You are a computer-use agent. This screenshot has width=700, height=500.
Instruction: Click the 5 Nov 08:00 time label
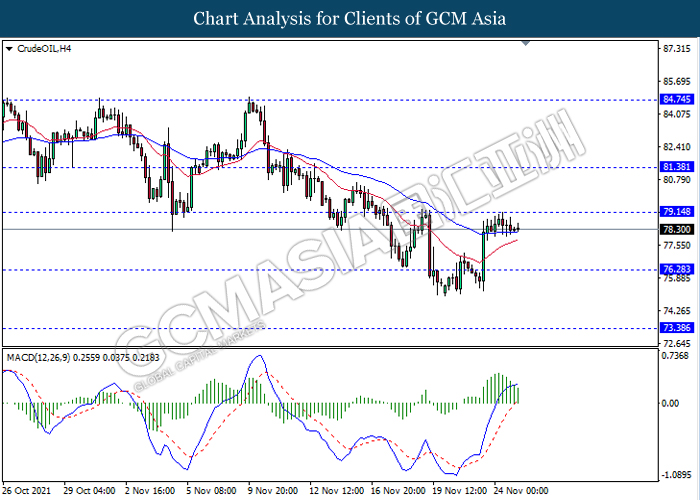click(x=212, y=491)
